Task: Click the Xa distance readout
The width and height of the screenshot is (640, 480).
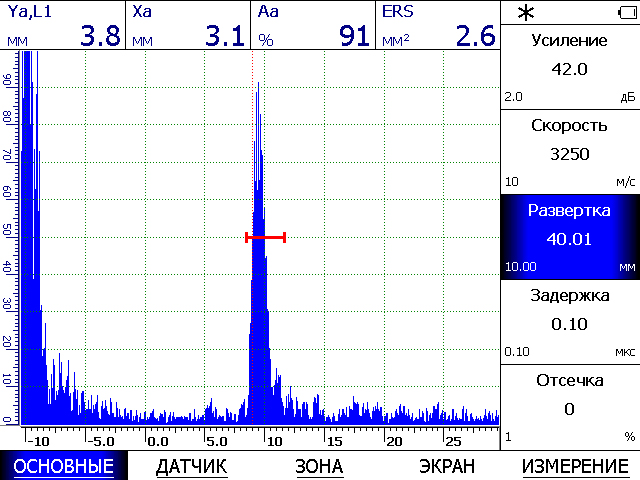Action: coord(188,25)
